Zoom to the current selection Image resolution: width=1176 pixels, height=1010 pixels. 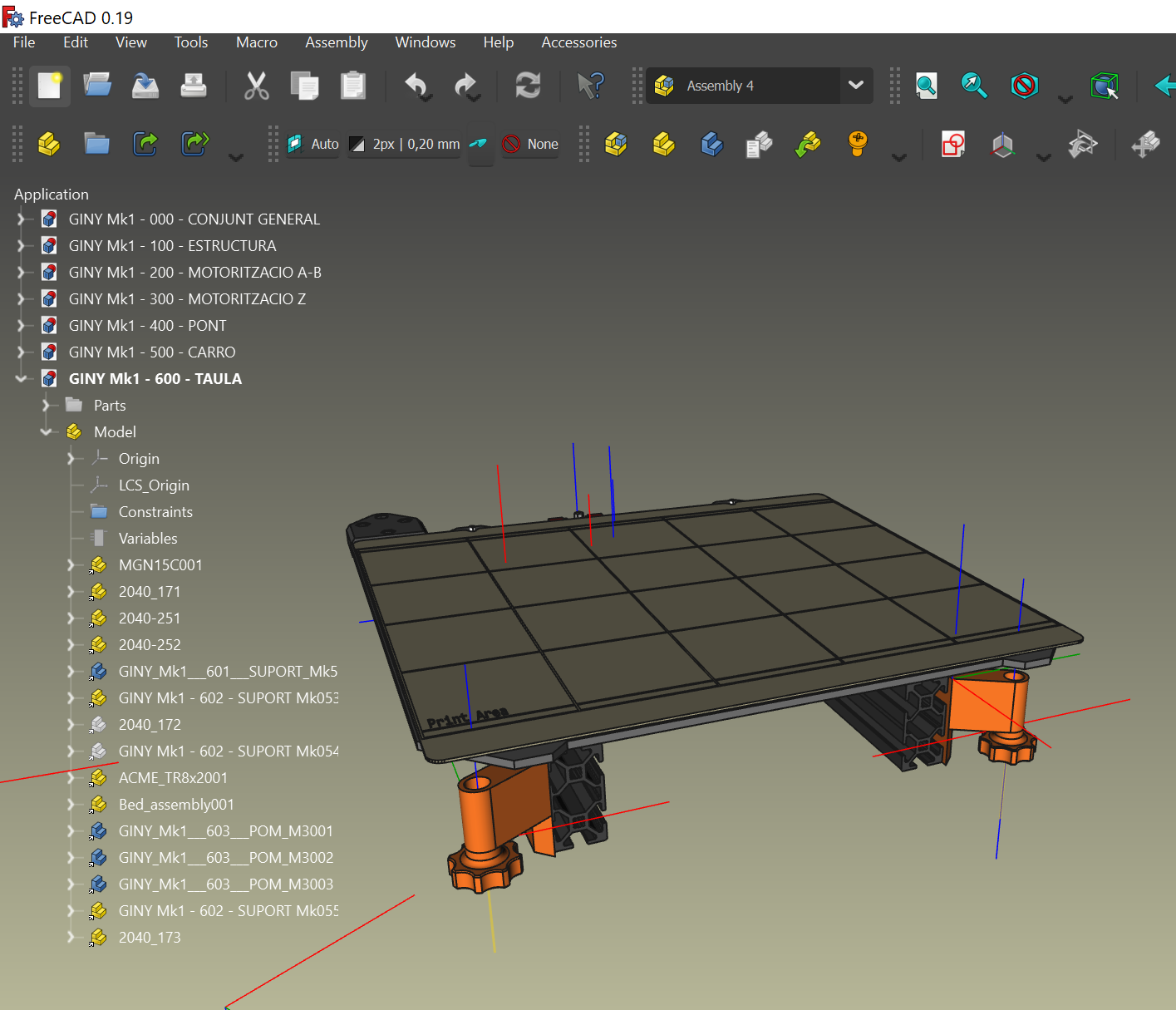coord(974,86)
